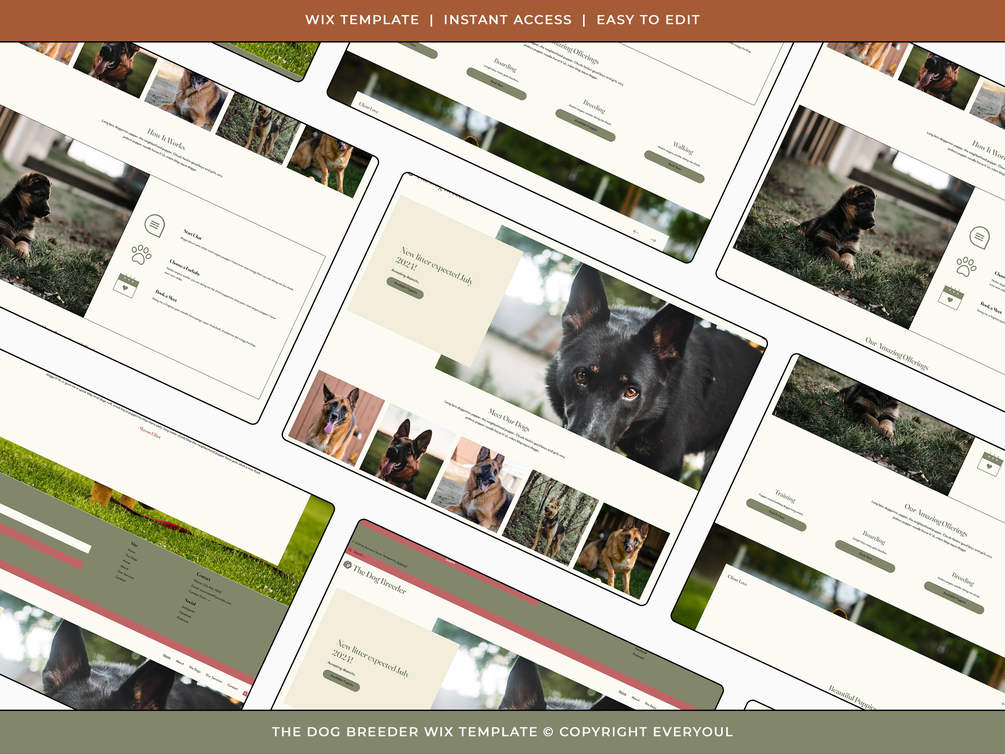Viewport: 1005px width, 754px height.
Task: Click the footer Site heading
Action: tap(134, 544)
